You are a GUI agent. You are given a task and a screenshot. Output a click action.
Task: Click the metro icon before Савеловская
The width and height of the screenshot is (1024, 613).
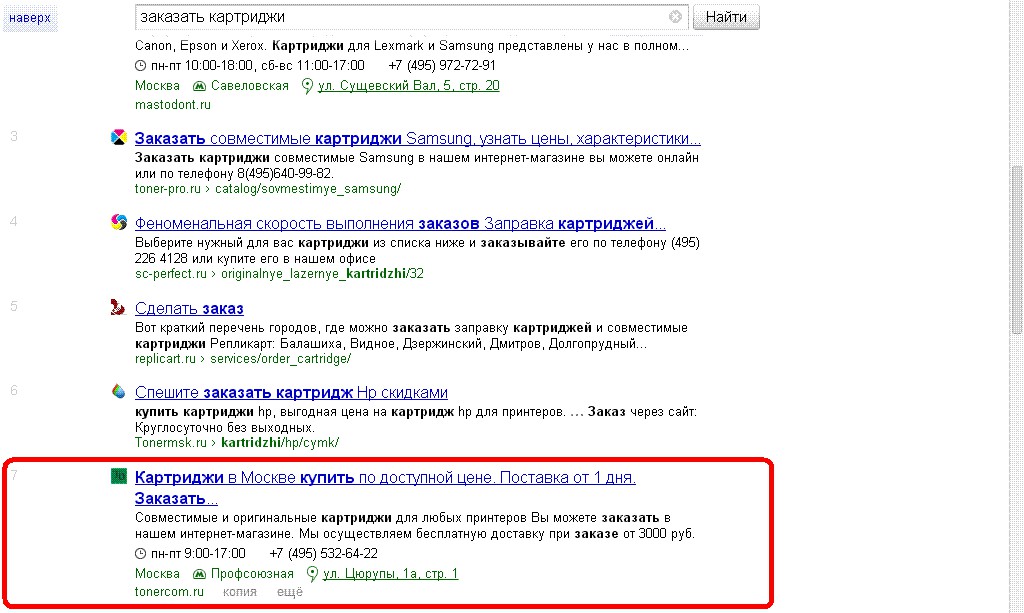(199, 86)
